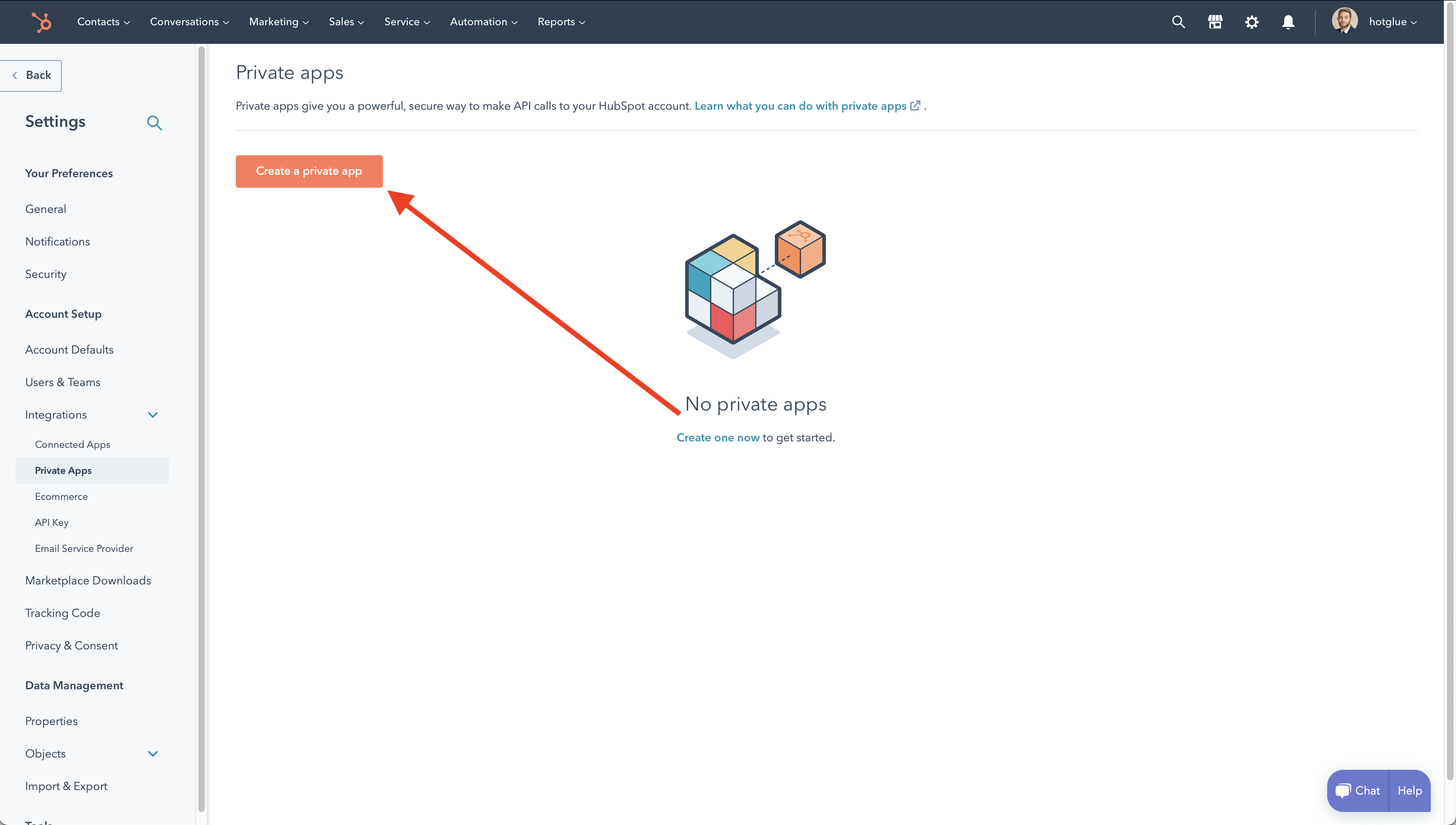Click the external link icon beside Learn link
This screenshot has width=1456, height=825.
(x=915, y=106)
